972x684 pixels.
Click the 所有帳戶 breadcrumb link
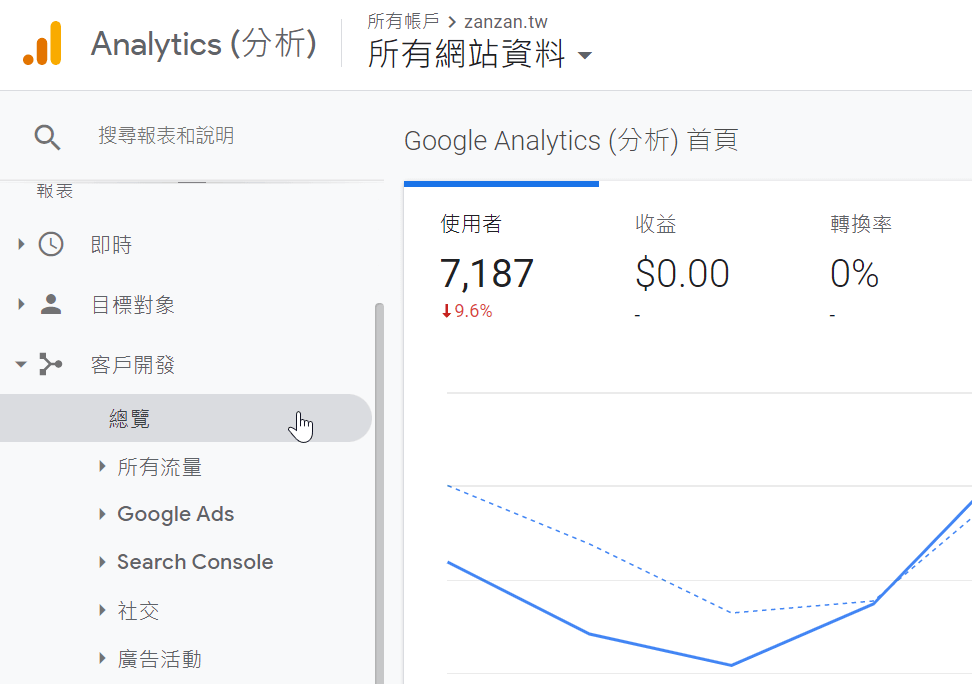403,21
